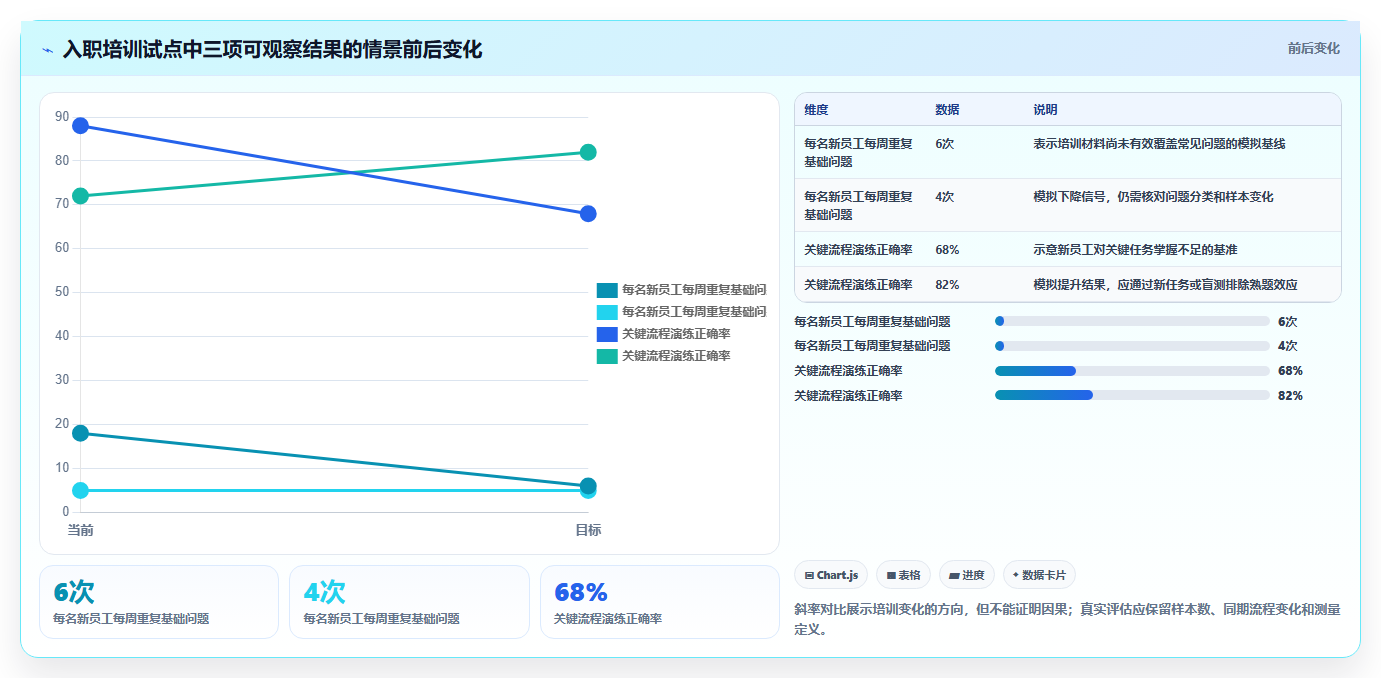Click the 68% cell in the table
The image size is (1381, 678).
pyautogui.click(x=947, y=249)
